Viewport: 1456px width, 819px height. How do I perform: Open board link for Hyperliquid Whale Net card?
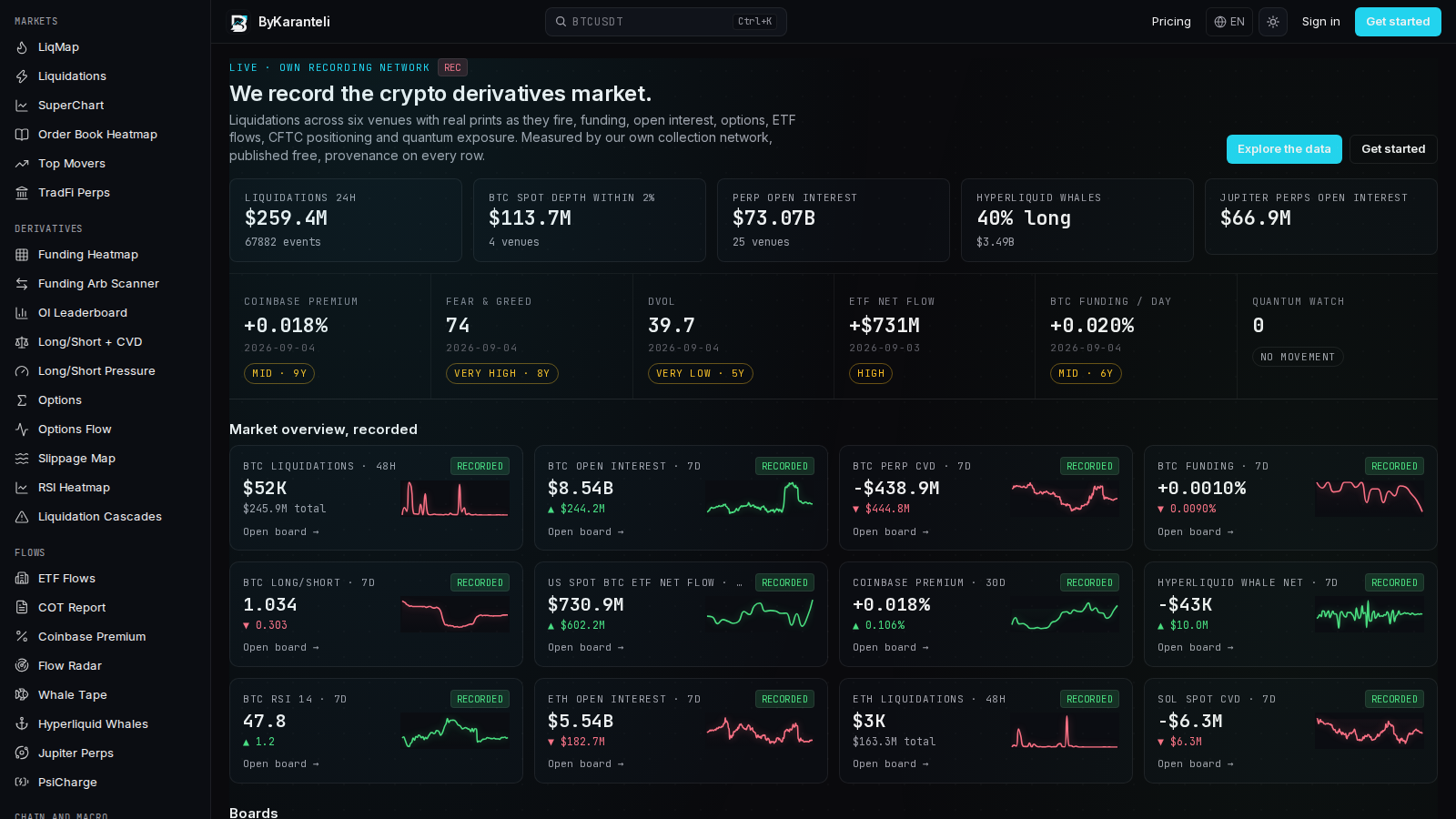(x=1196, y=648)
